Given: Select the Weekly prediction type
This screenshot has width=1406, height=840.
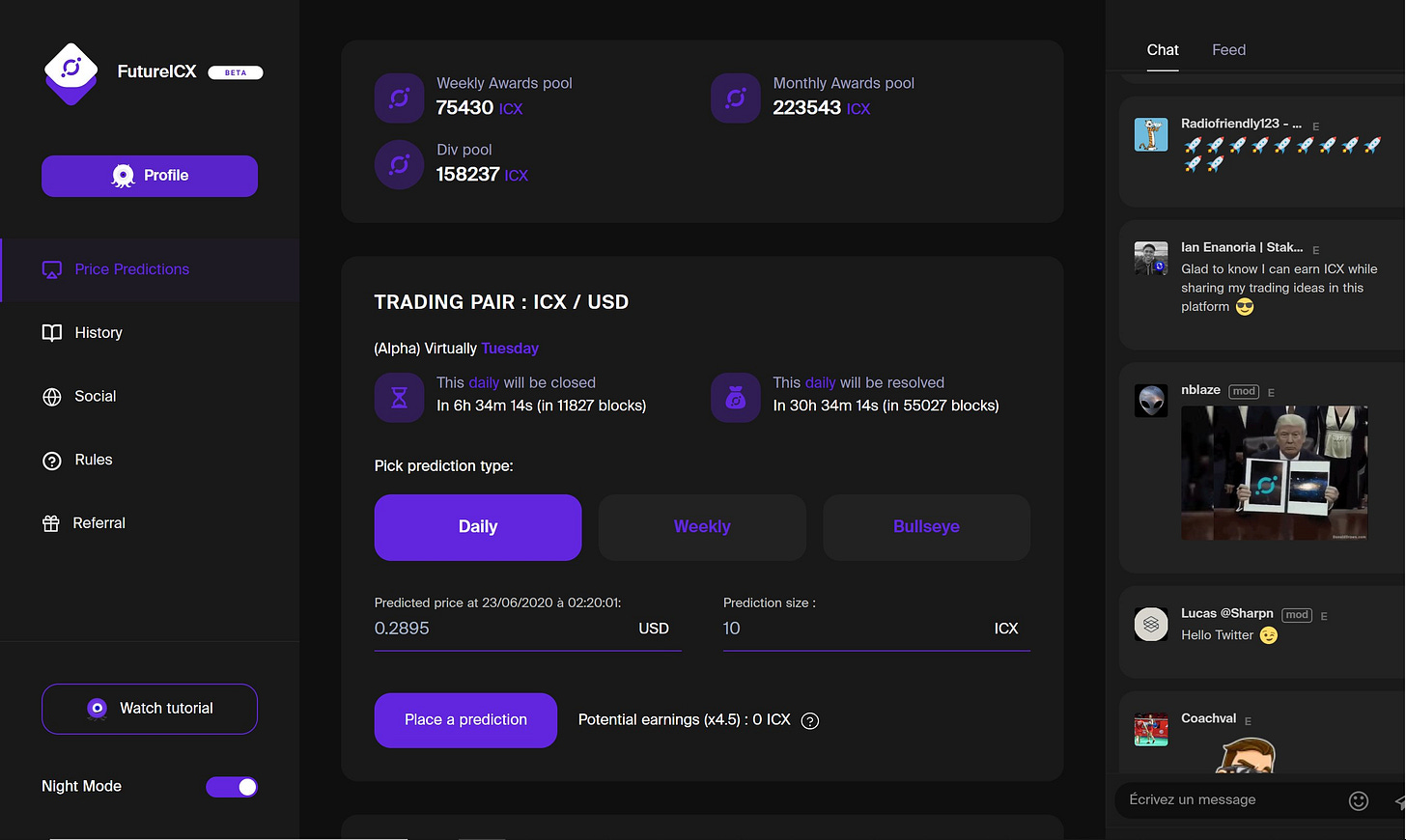Looking at the screenshot, I should pos(702,527).
